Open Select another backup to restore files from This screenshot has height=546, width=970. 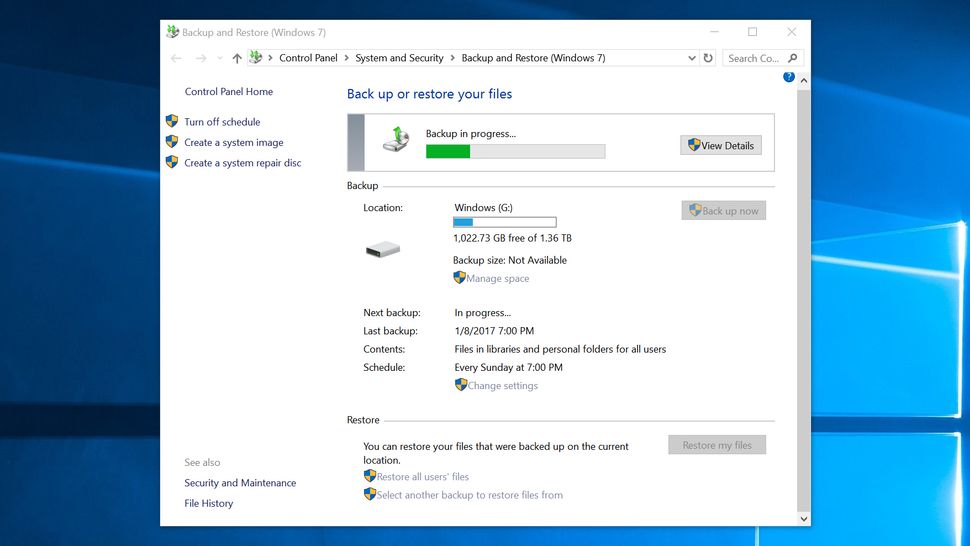click(470, 495)
